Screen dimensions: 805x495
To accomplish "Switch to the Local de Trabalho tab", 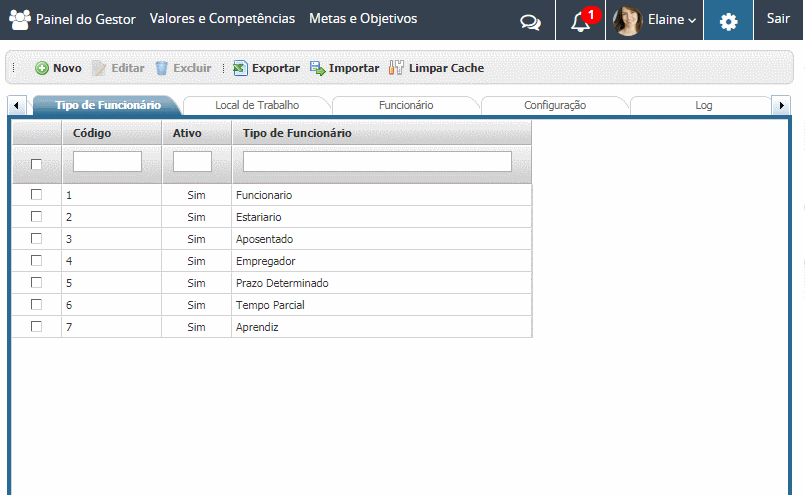I will pos(257,105).
